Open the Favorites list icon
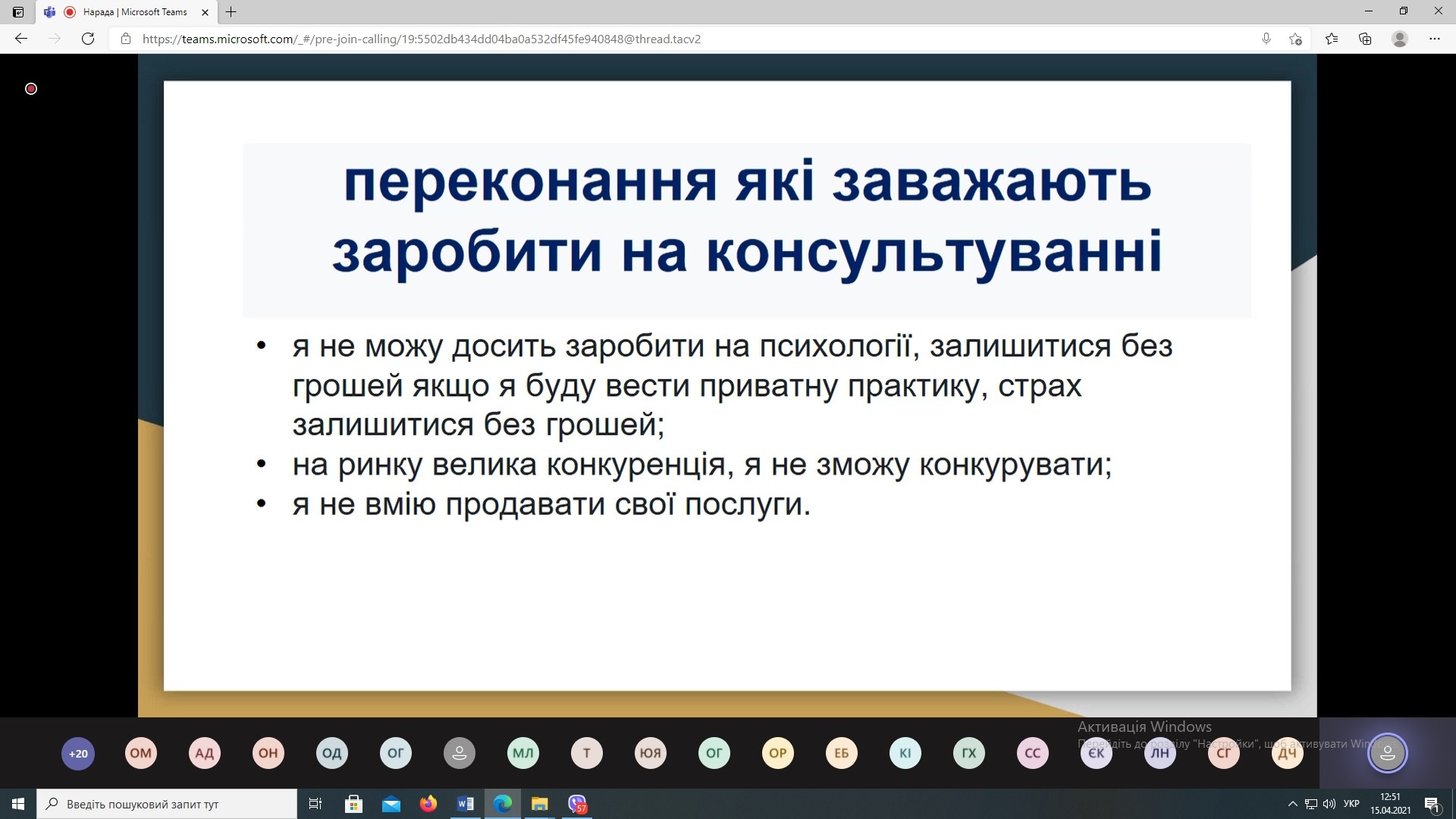Screen dimensions: 1456x819 tap(1332, 39)
